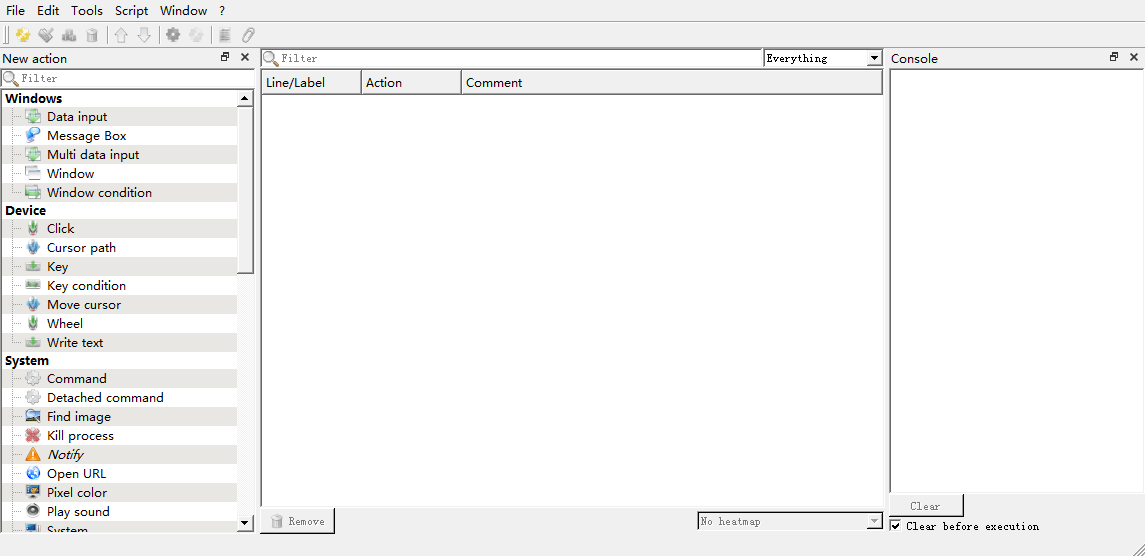Open the No heatmap dropdown

click(x=873, y=521)
